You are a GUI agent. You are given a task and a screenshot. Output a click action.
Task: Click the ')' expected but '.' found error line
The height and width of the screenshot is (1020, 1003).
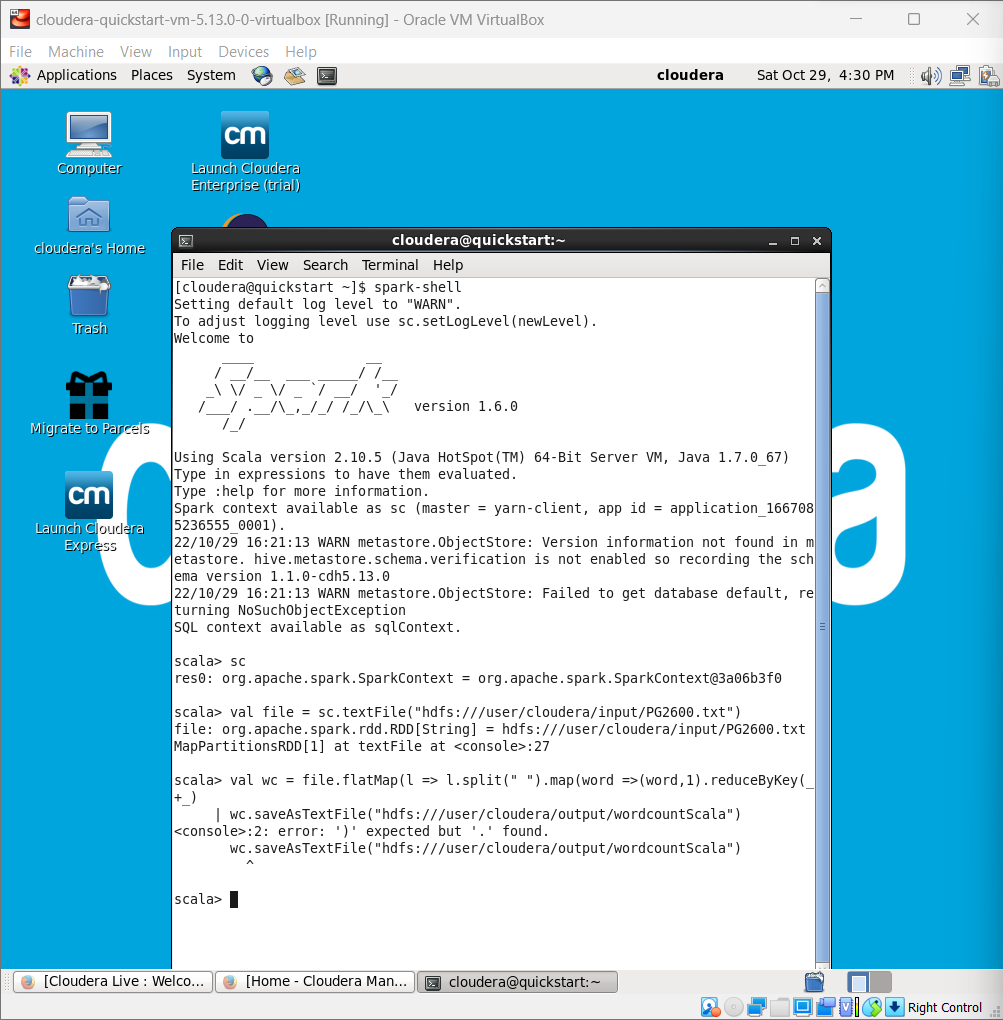coord(361,831)
